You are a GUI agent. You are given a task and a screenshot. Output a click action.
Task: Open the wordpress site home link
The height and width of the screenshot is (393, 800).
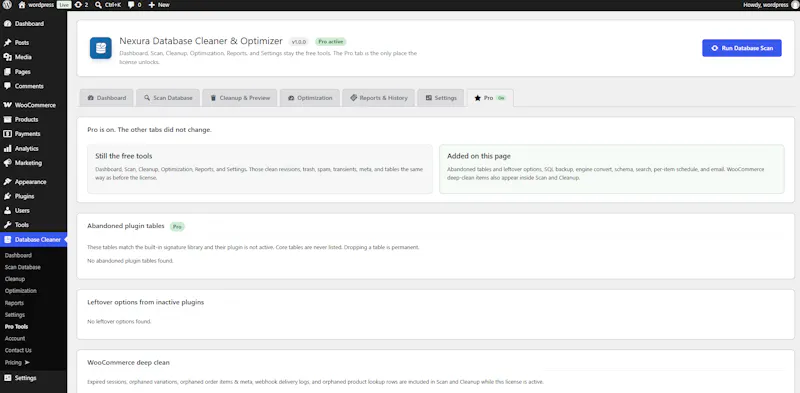pos(36,5)
